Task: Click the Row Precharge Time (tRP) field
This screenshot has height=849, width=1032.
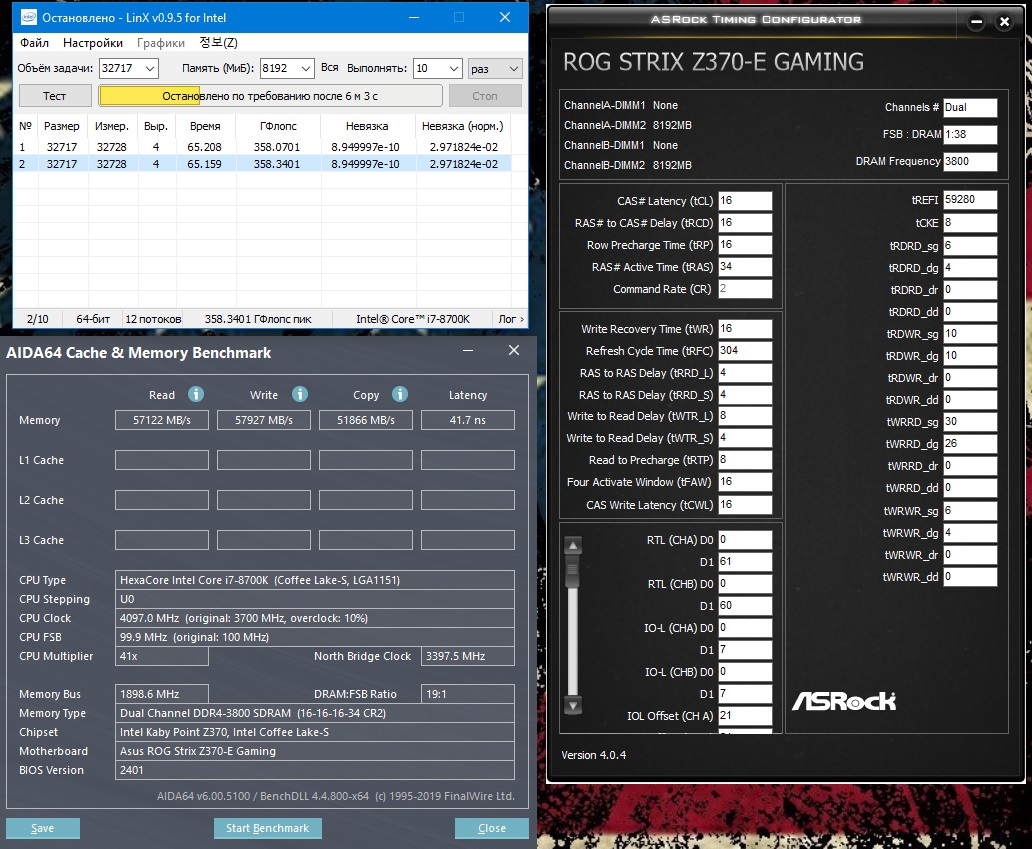Action: [x=745, y=245]
